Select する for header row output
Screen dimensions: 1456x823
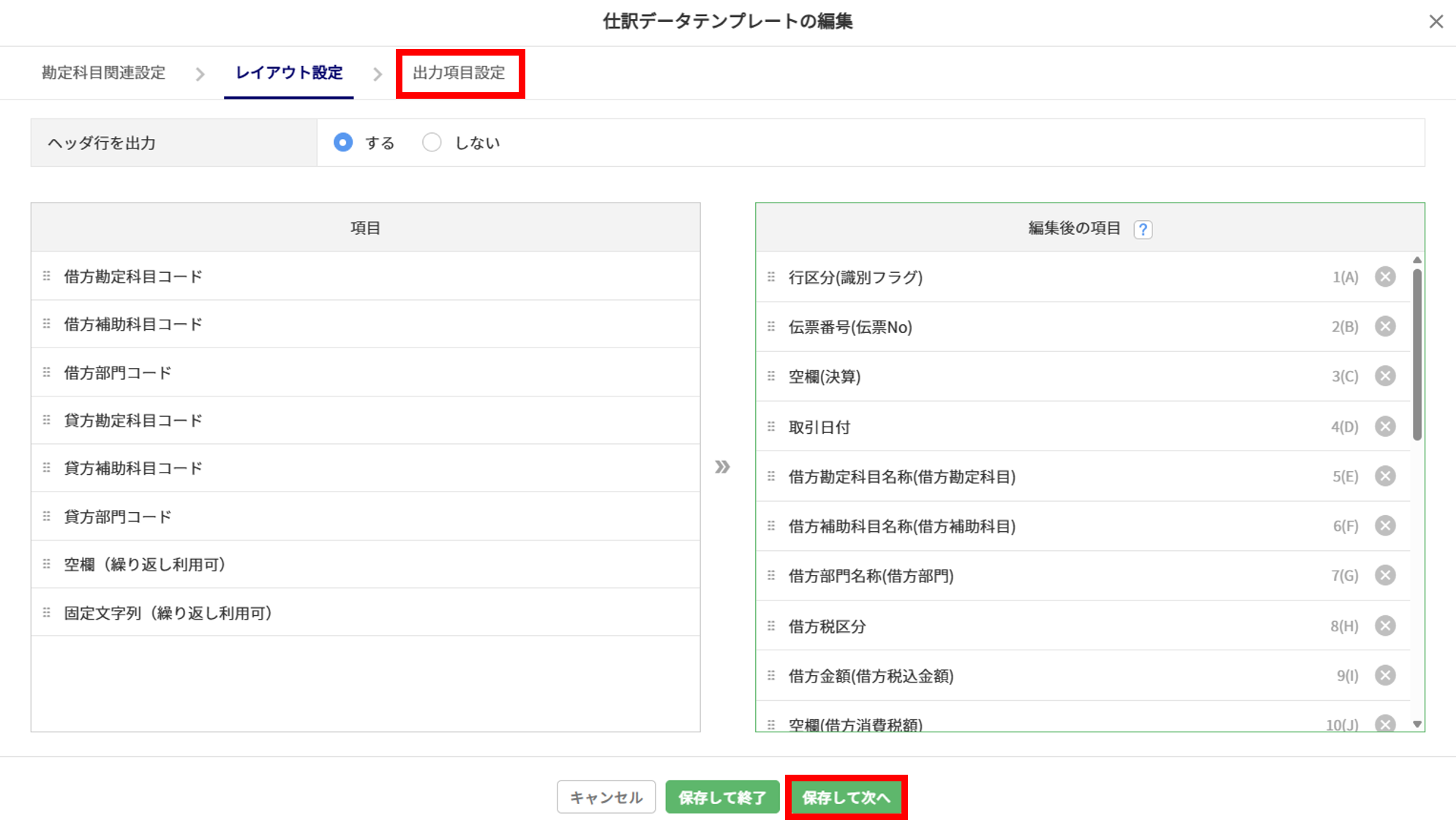[x=343, y=143]
